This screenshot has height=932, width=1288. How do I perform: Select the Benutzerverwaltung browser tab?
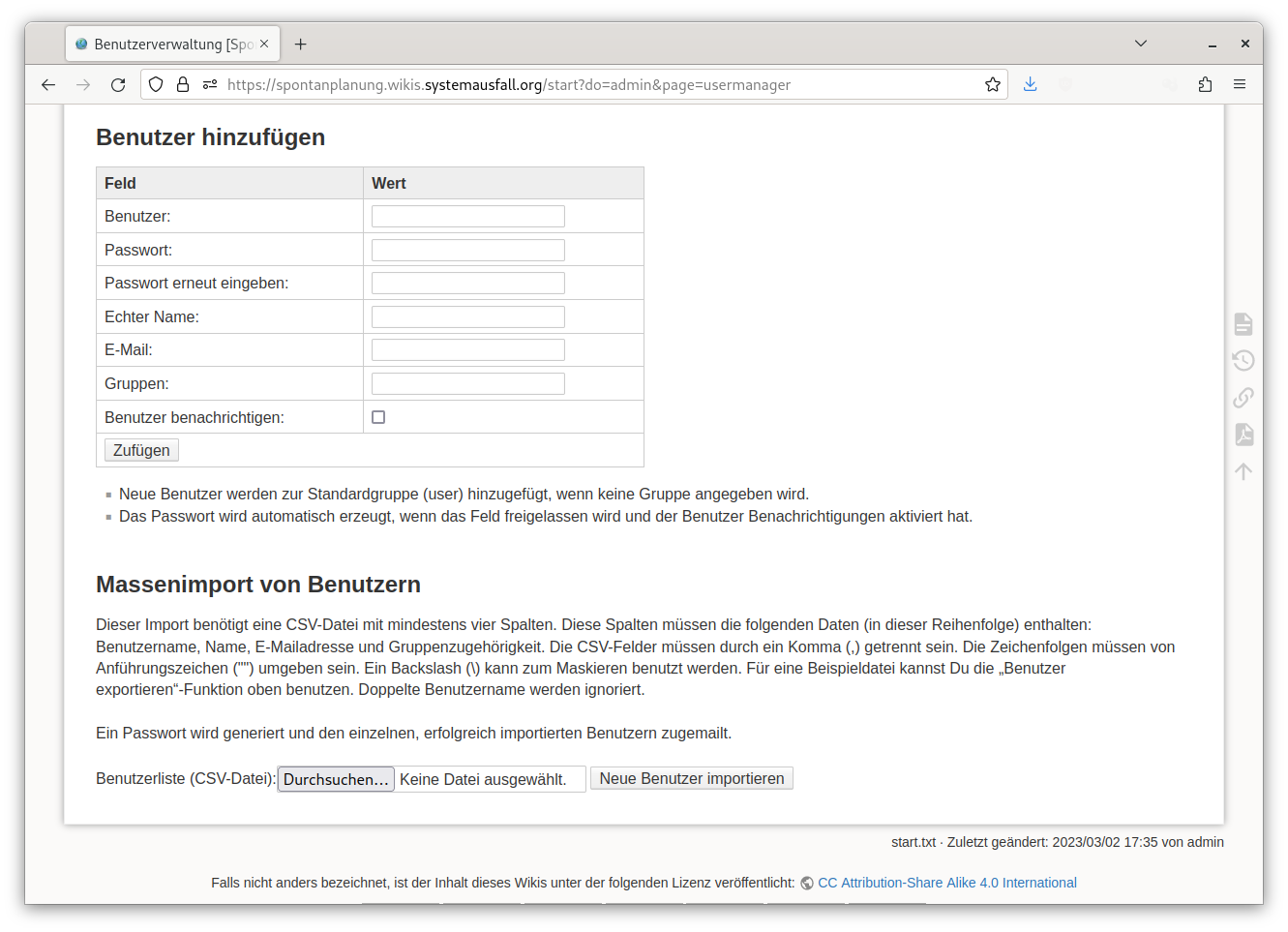[x=173, y=44]
